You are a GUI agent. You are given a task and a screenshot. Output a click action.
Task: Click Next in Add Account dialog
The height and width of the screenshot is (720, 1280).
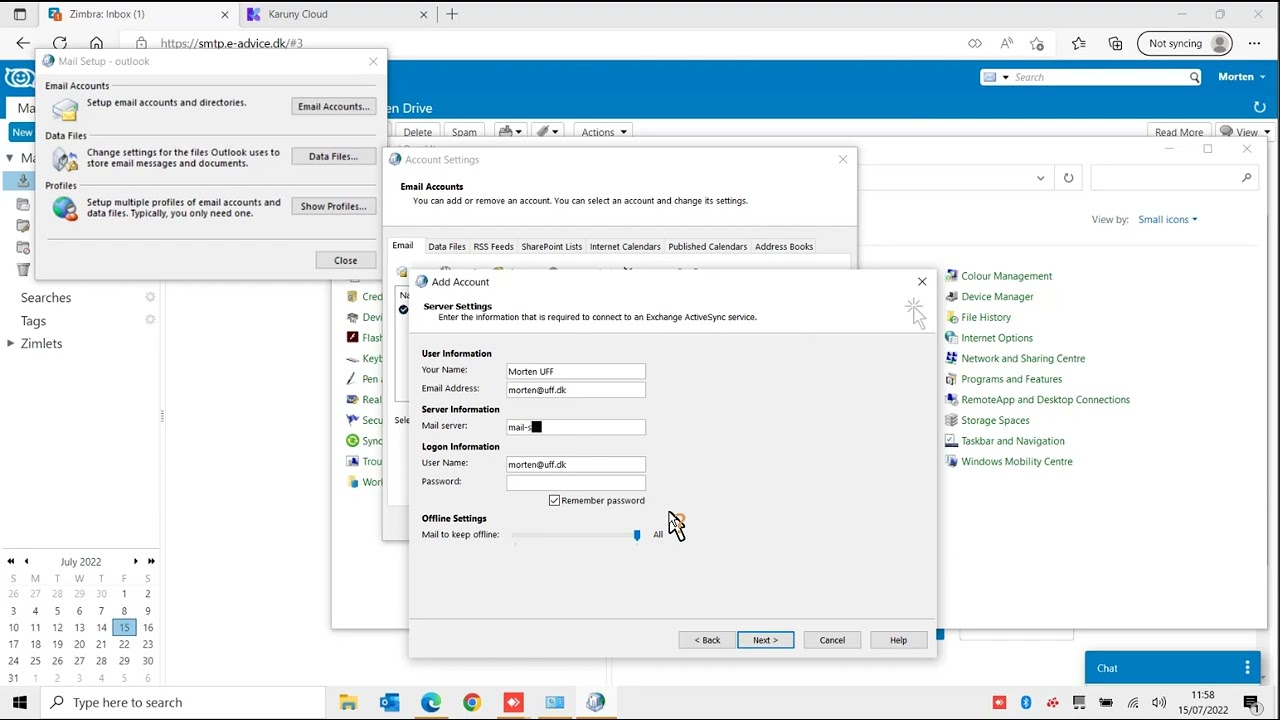coord(765,640)
